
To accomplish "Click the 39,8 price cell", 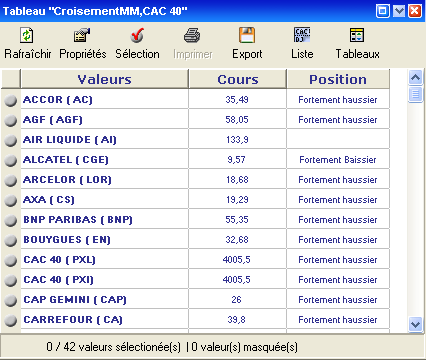I will click(237, 320).
